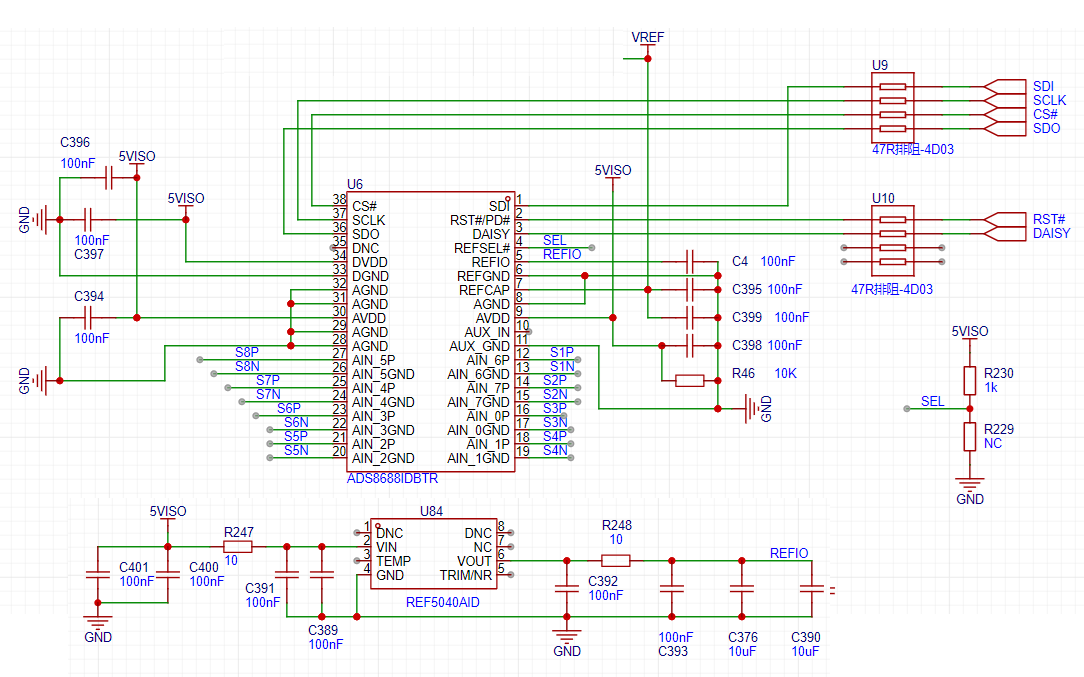Select the S1N net label
1084x677 pixels.
[562, 367]
